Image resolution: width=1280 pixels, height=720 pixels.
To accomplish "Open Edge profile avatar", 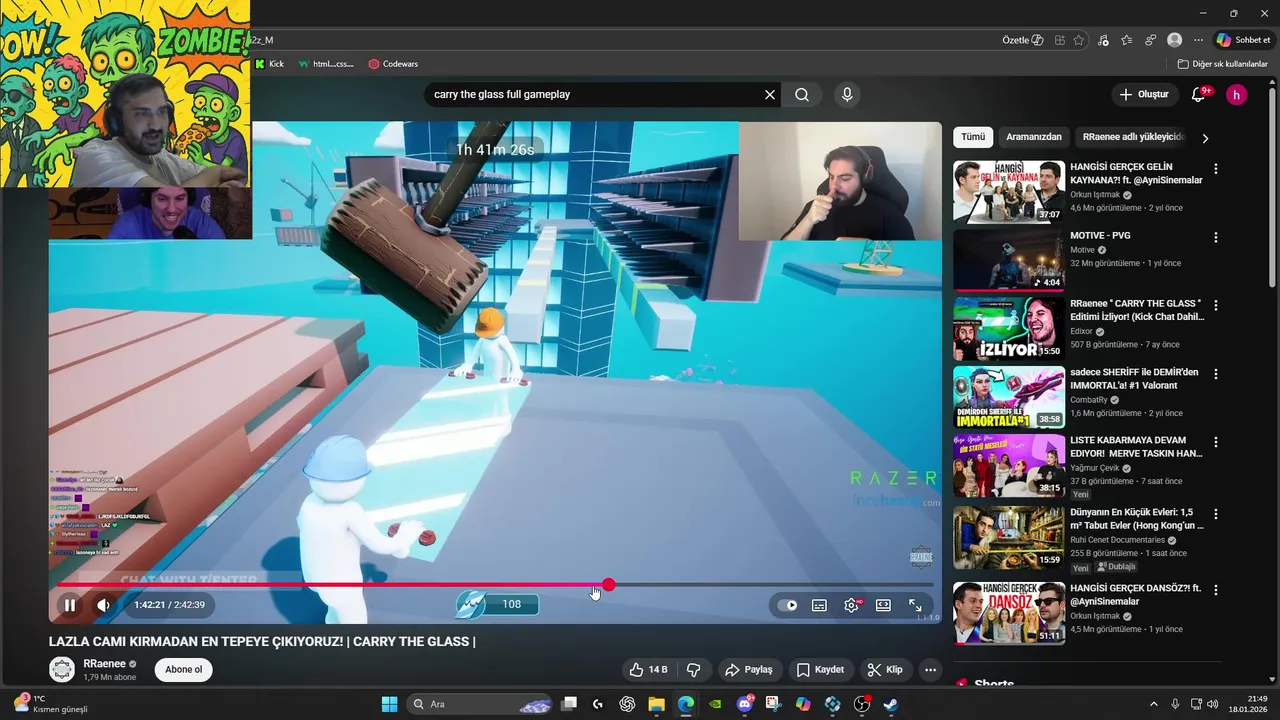I will pos(1175,40).
